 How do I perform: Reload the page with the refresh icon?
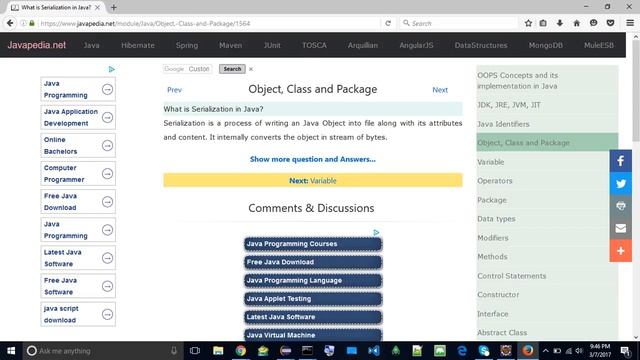point(388,23)
